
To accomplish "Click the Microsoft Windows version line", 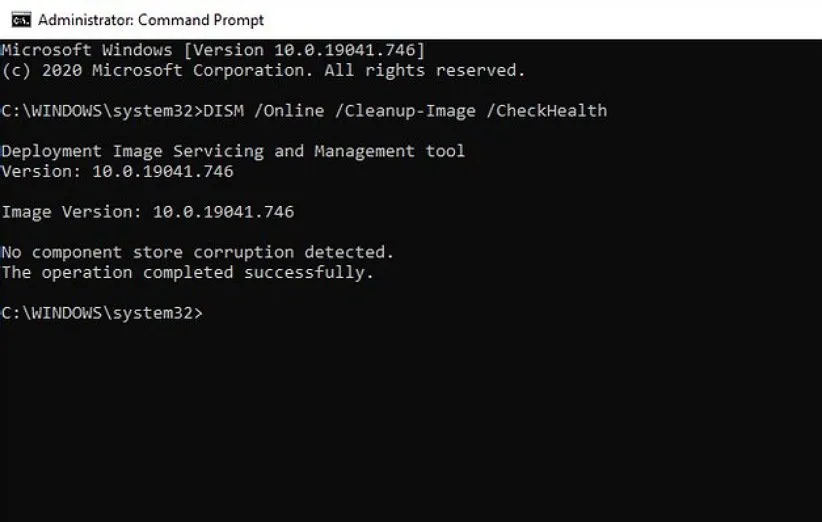I will (x=213, y=50).
